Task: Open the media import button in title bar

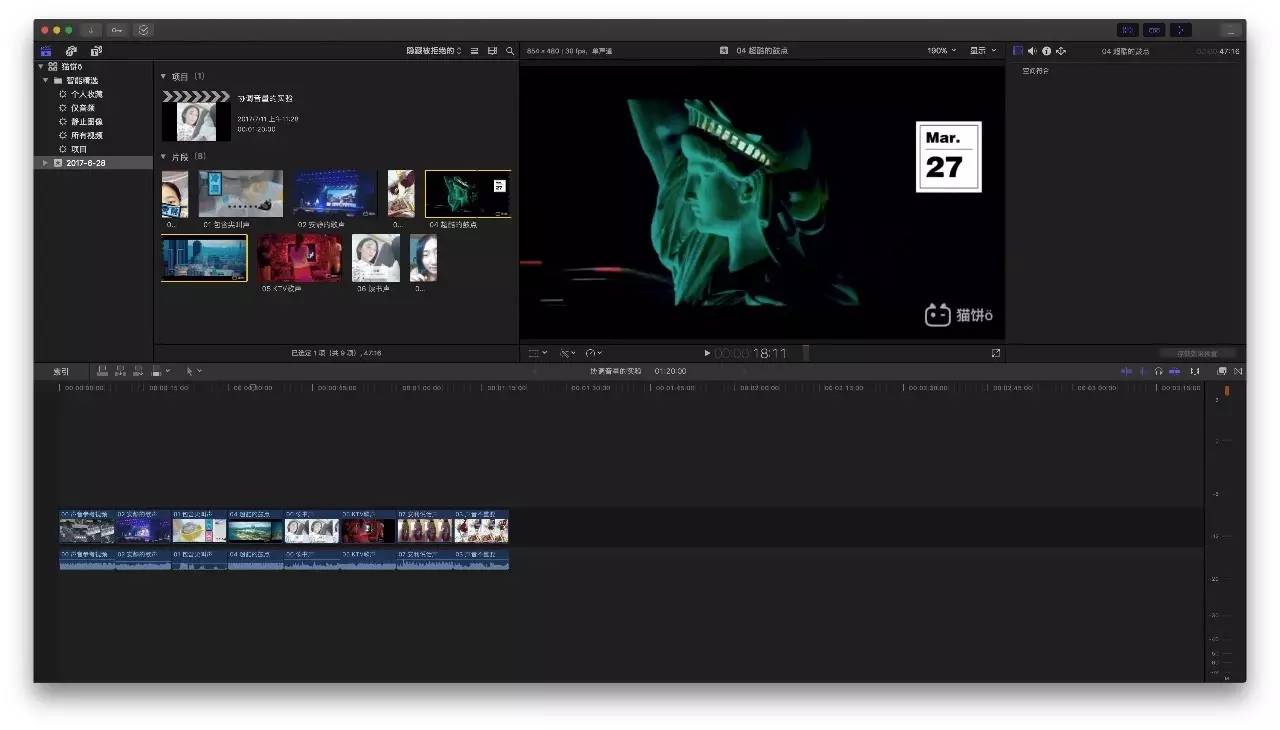Action: (90, 30)
